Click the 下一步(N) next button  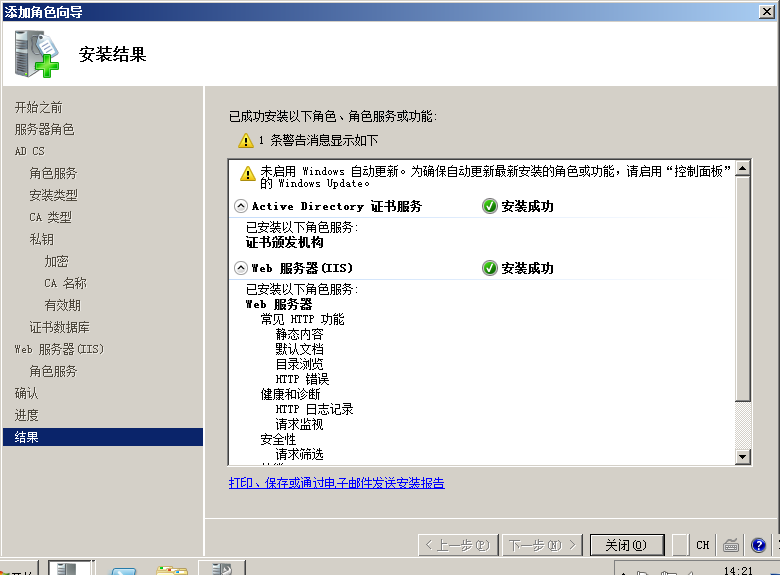(x=542, y=545)
